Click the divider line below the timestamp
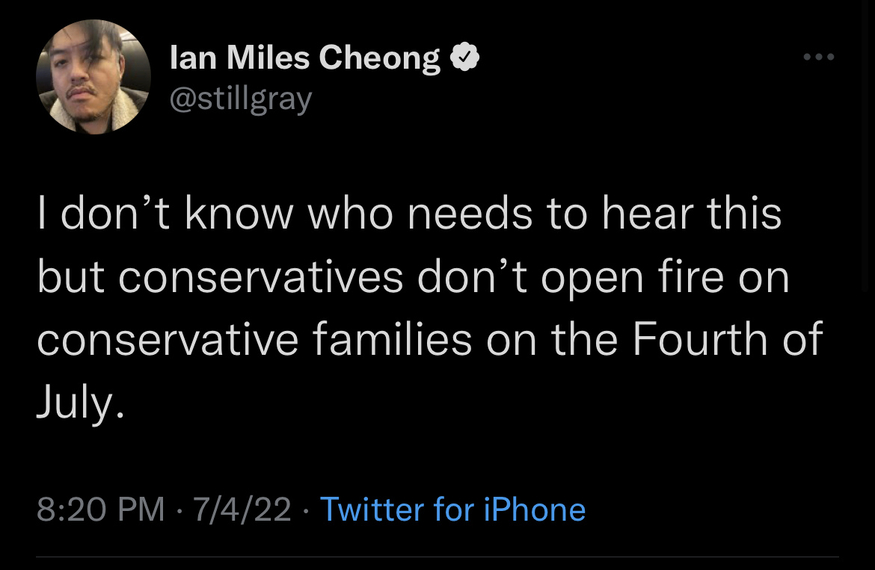875x570 pixels. tap(437, 557)
